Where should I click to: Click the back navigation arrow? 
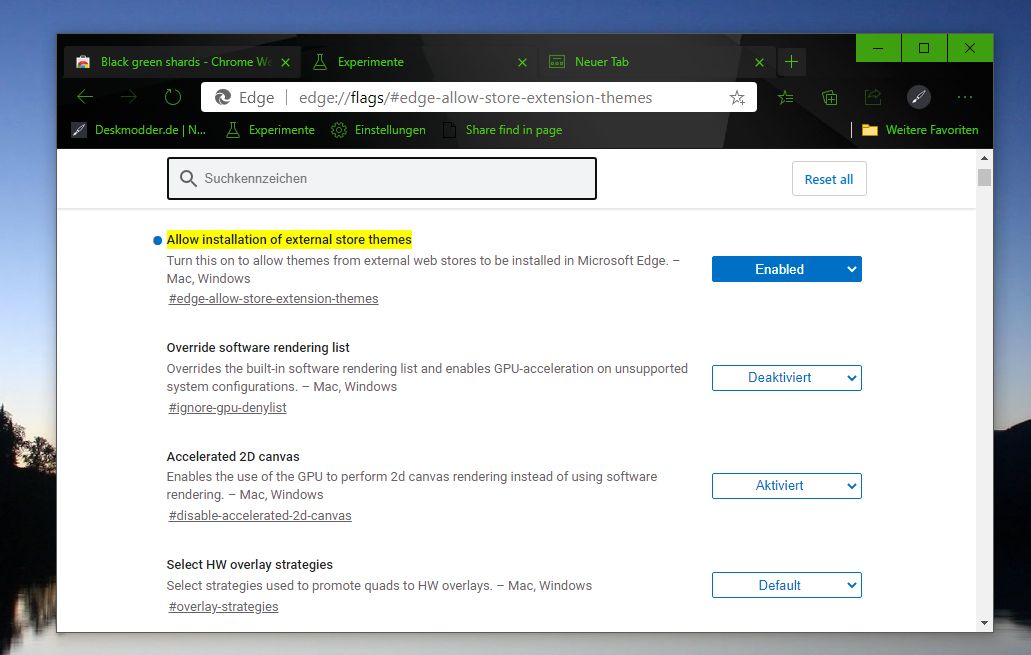click(85, 97)
